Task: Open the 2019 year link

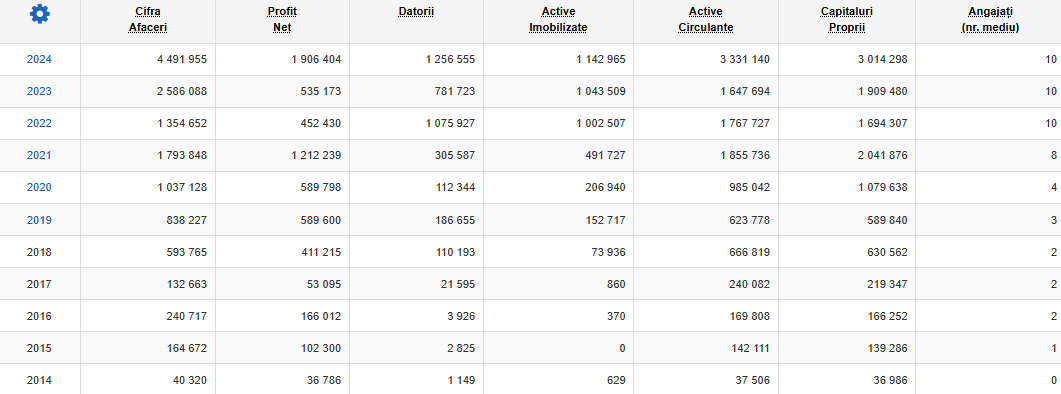Action: pyautogui.click(x=39, y=220)
